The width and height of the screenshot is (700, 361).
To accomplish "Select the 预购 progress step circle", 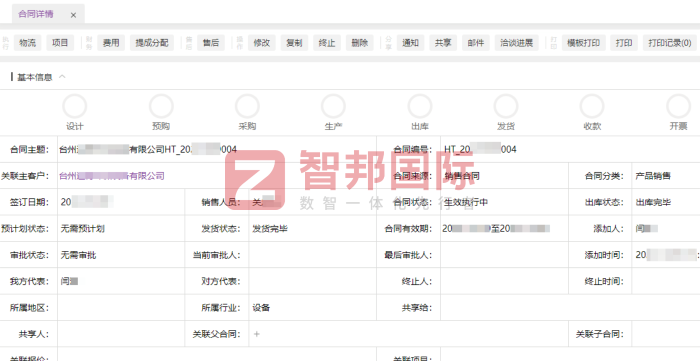I will tap(161, 106).
